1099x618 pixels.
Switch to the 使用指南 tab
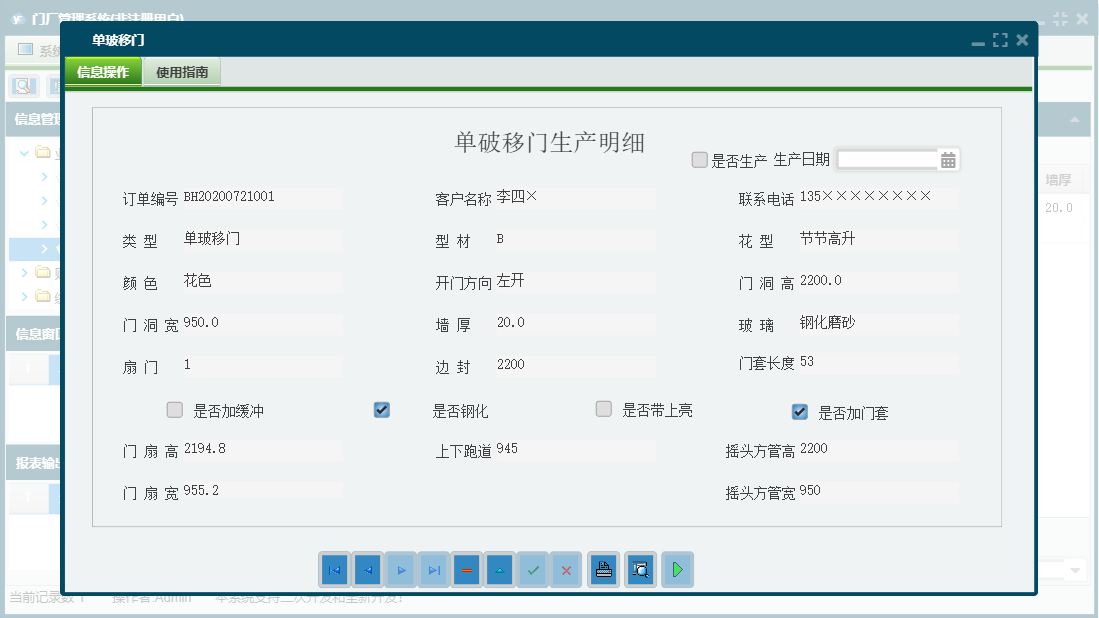tap(181, 71)
